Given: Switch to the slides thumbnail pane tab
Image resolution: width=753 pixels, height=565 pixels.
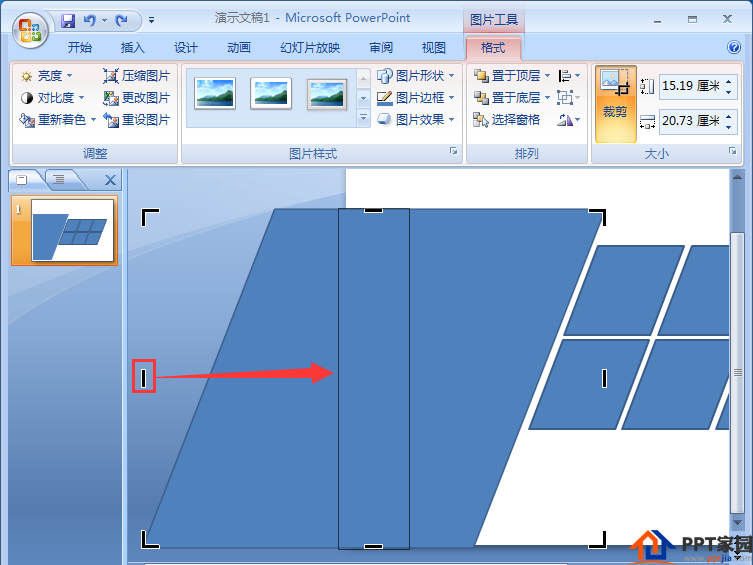Looking at the screenshot, I should point(22,180).
